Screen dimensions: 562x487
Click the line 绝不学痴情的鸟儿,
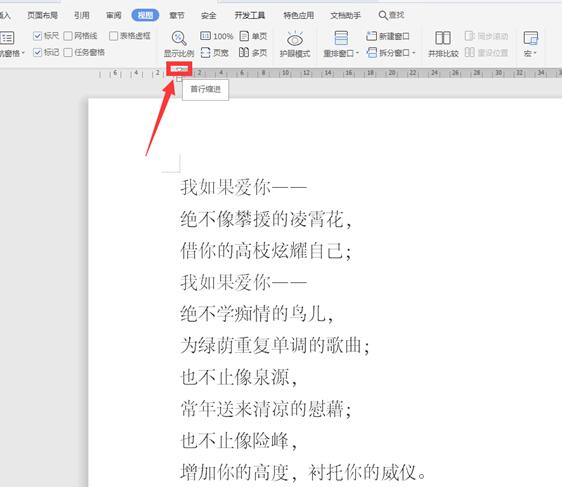257,314
